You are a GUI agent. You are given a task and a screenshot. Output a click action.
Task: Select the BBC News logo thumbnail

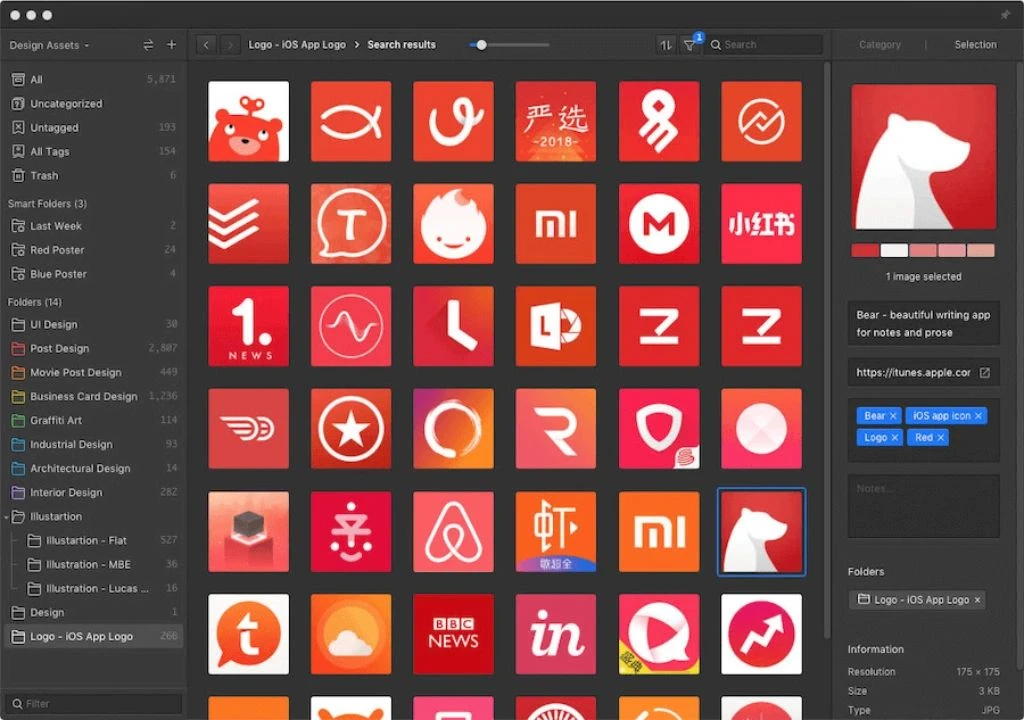(453, 634)
